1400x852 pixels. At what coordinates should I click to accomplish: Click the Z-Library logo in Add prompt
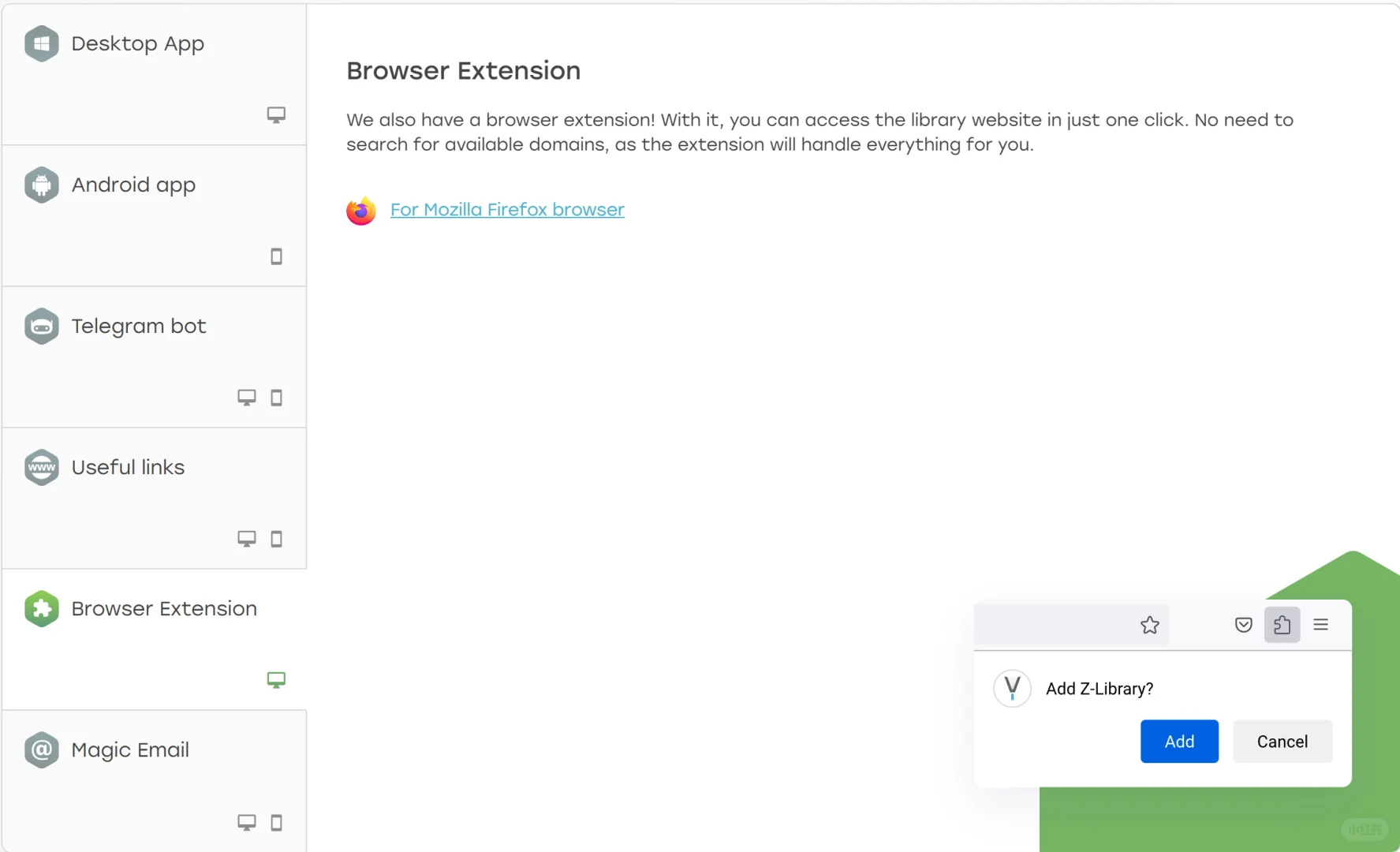(1013, 689)
